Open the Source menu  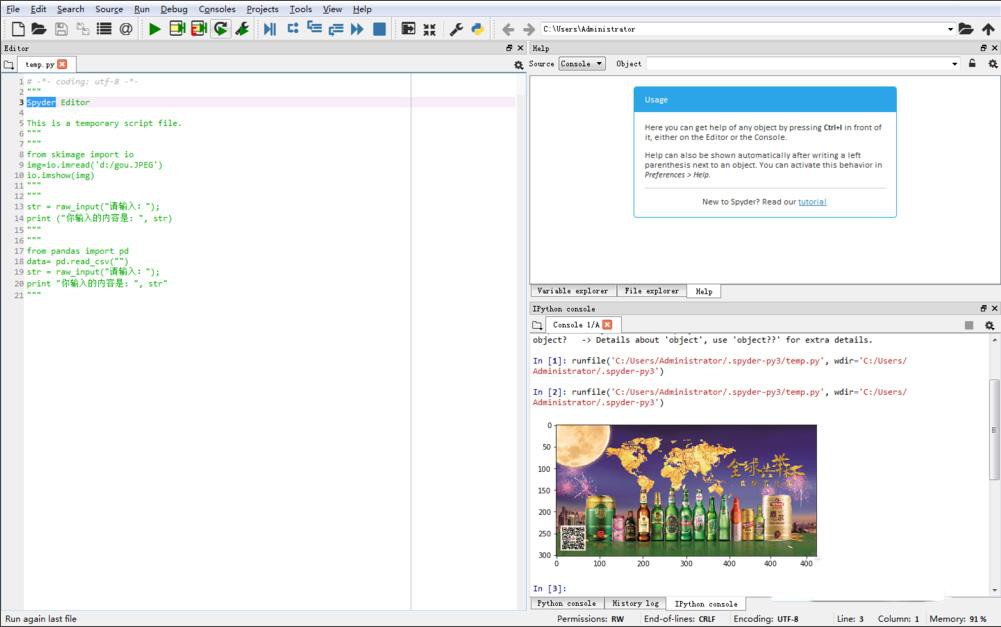point(109,9)
